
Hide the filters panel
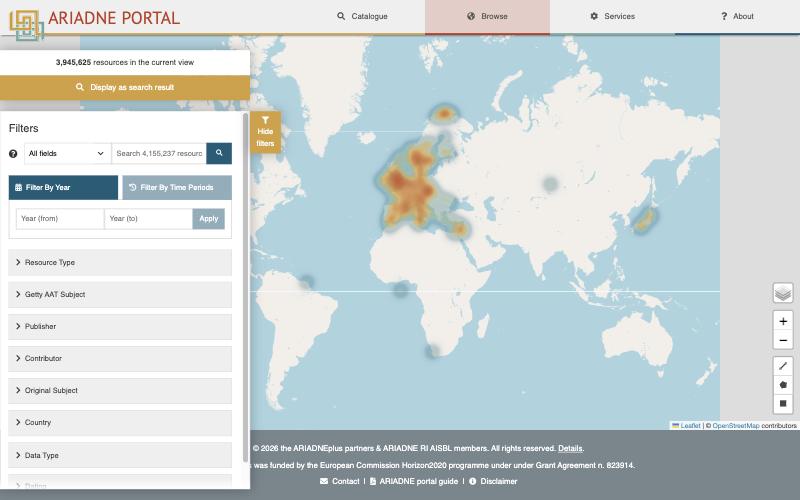(265, 132)
